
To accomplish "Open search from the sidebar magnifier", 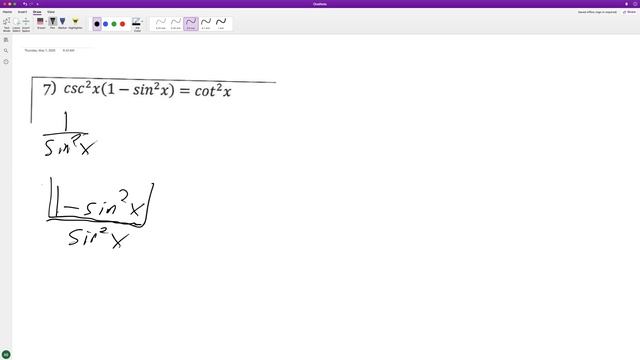I will (x=6, y=51).
